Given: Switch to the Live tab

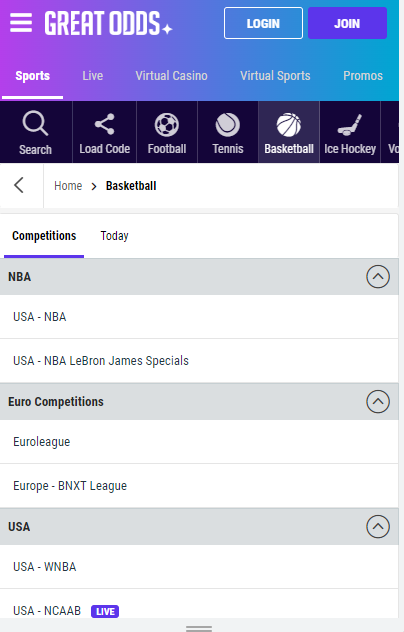Looking at the screenshot, I should point(93,76).
